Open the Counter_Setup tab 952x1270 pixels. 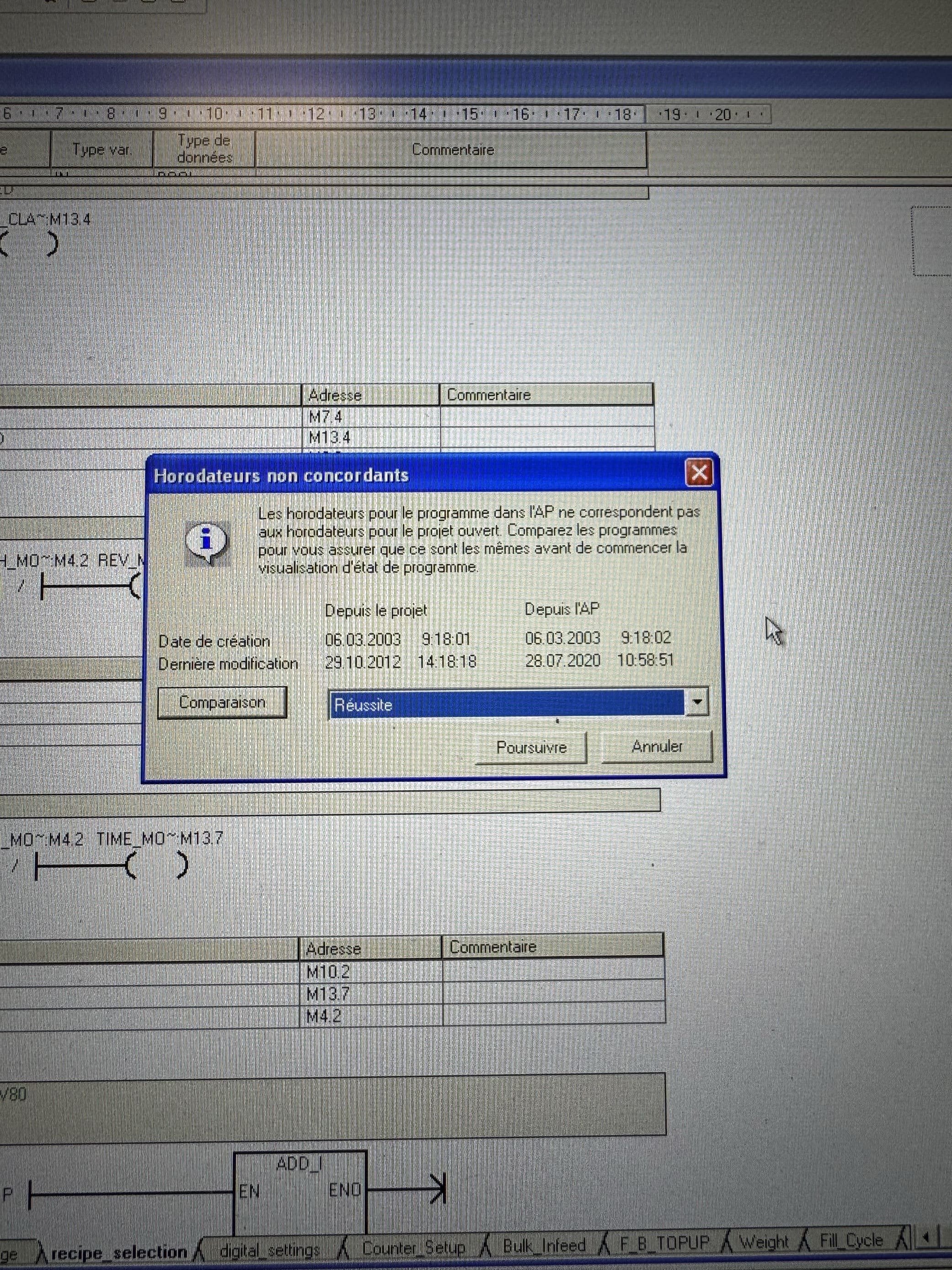(x=413, y=1249)
